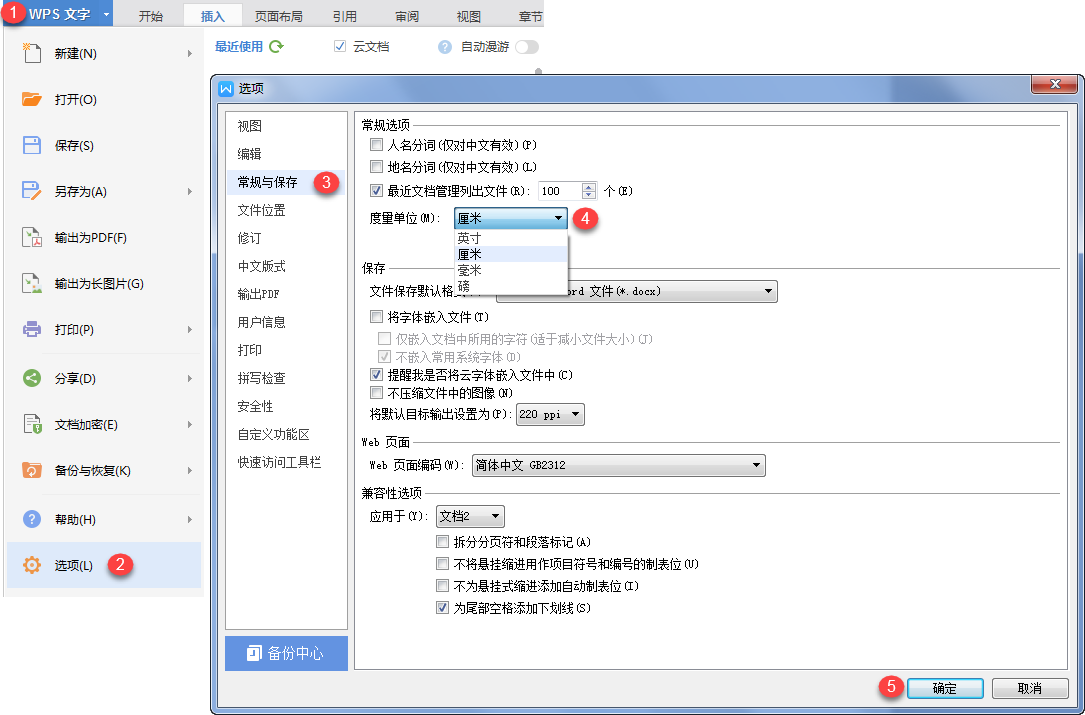Click the Backup and restore icon

[32, 471]
